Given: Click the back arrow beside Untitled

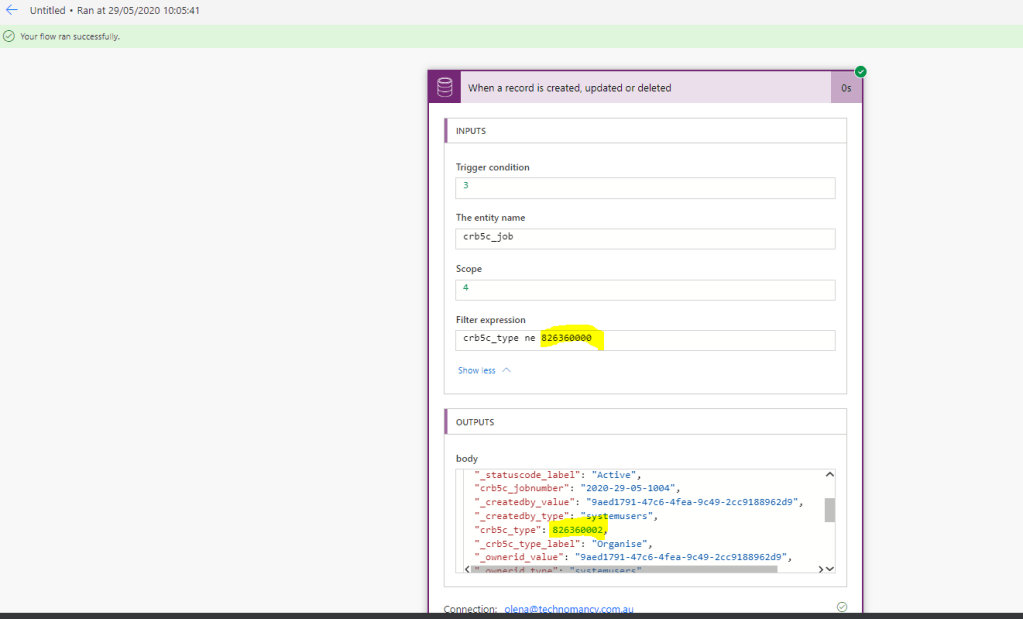Looking at the screenshot, I should click(x=12, y=10).
